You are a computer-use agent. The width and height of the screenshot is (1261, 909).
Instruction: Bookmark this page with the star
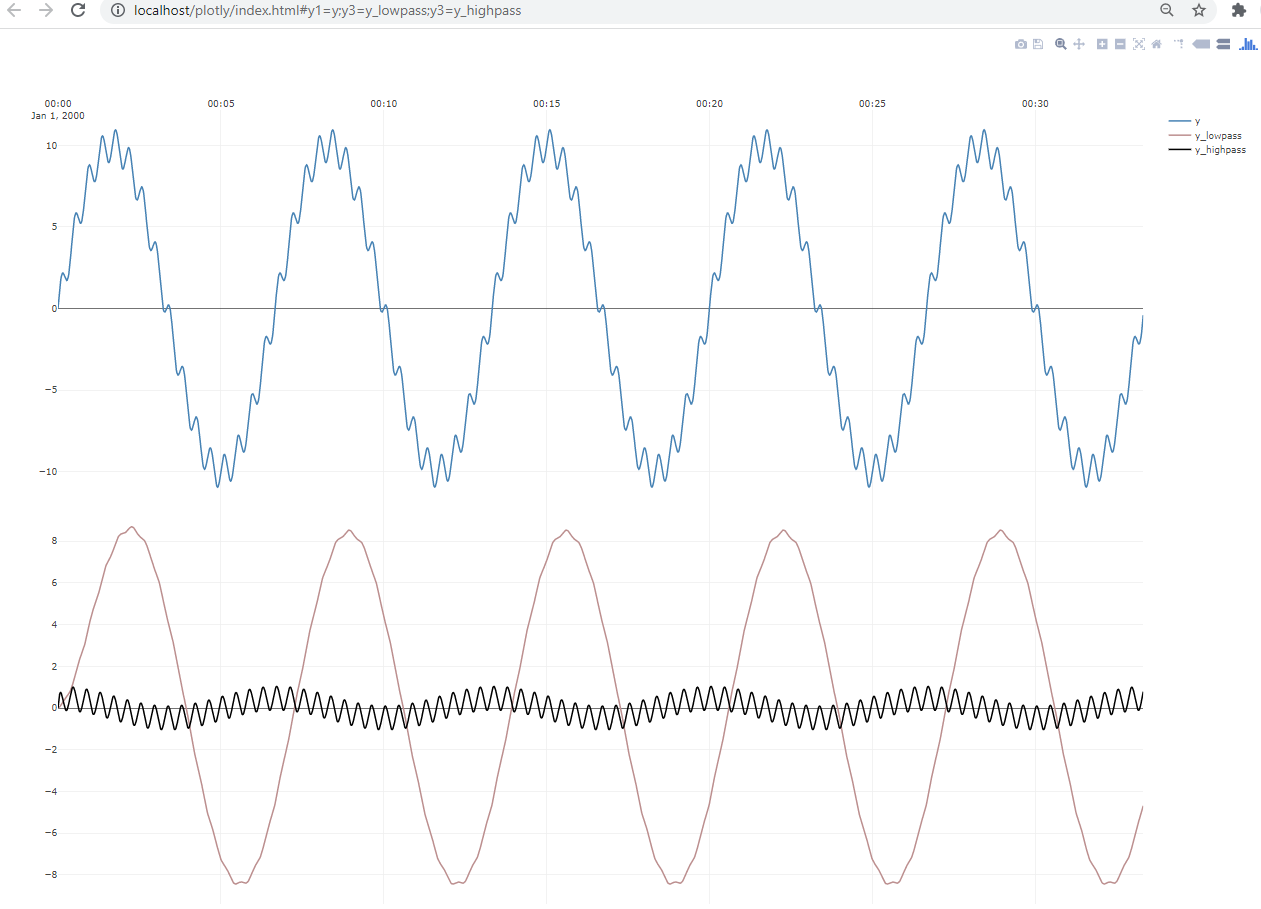(1197, 11)
